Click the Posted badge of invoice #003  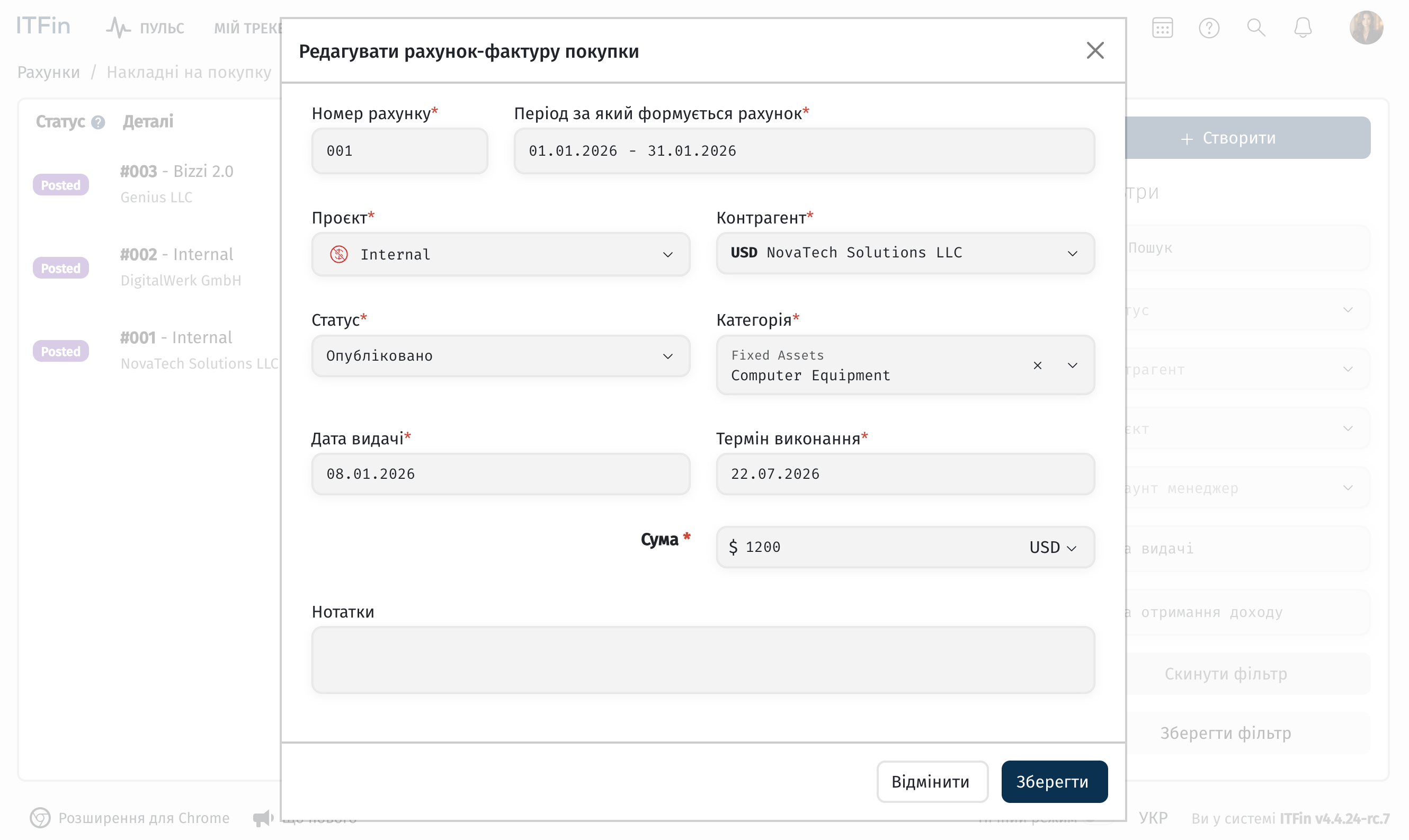(60, 185)
